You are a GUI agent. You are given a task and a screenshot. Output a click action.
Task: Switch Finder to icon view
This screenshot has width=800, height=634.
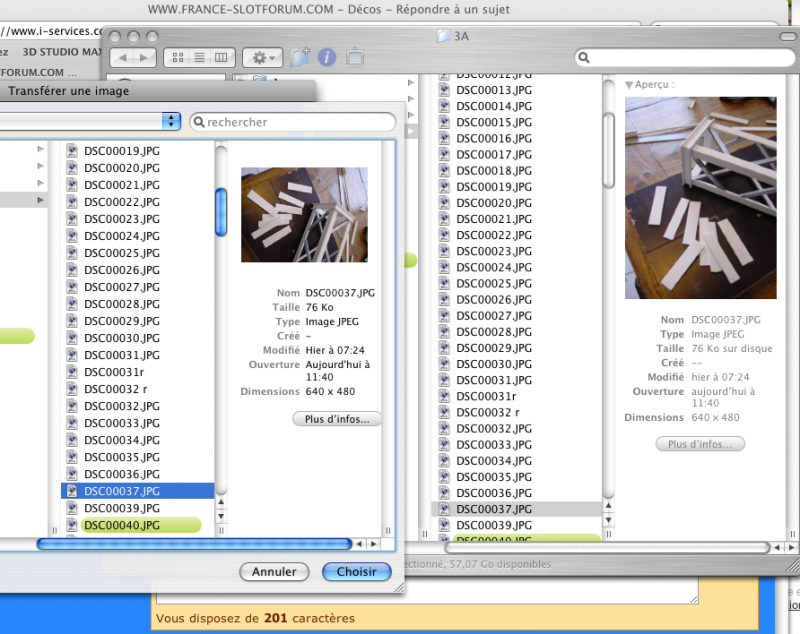pyautogui.click(x=179, y=58)
